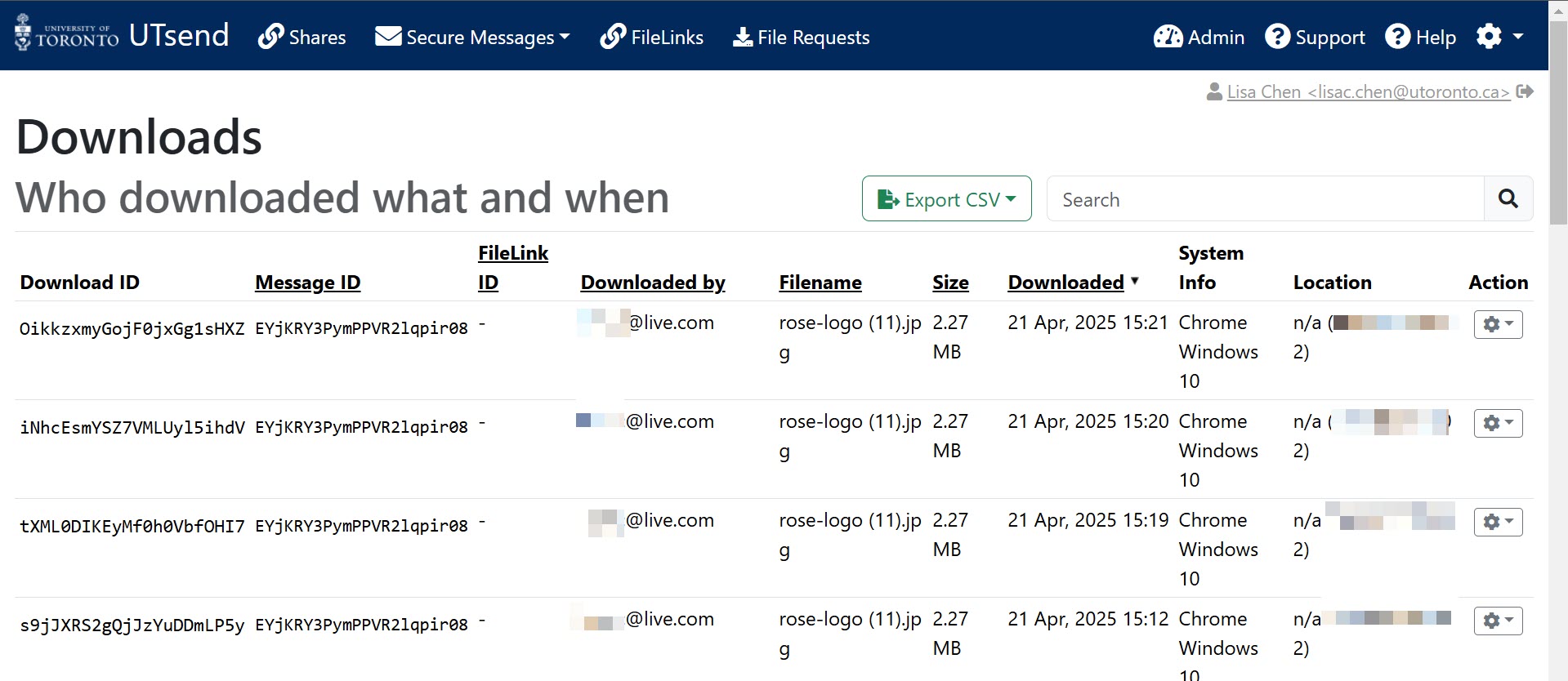Click the Help question mark icon
1568x681 pixels.
(1397, 37)
